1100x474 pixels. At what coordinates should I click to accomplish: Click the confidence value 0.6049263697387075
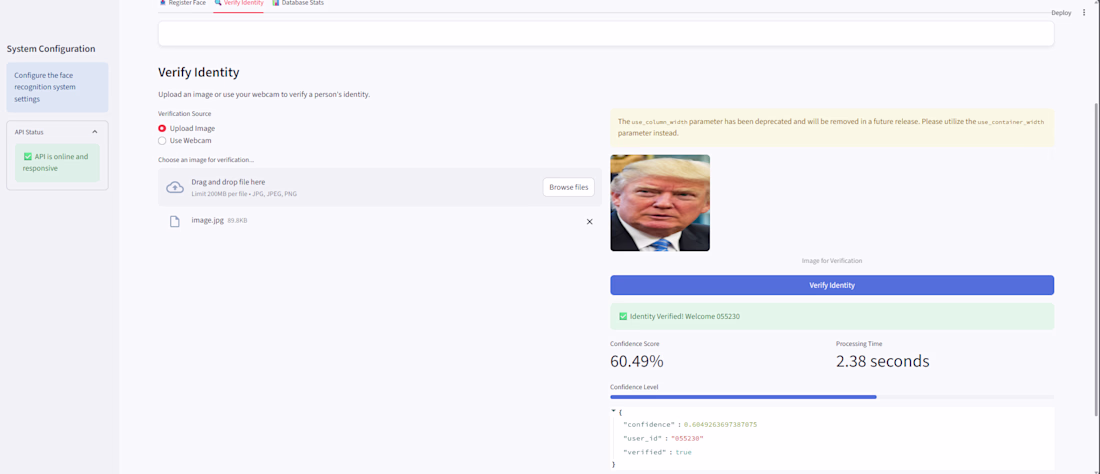click(x=720, y=425)
